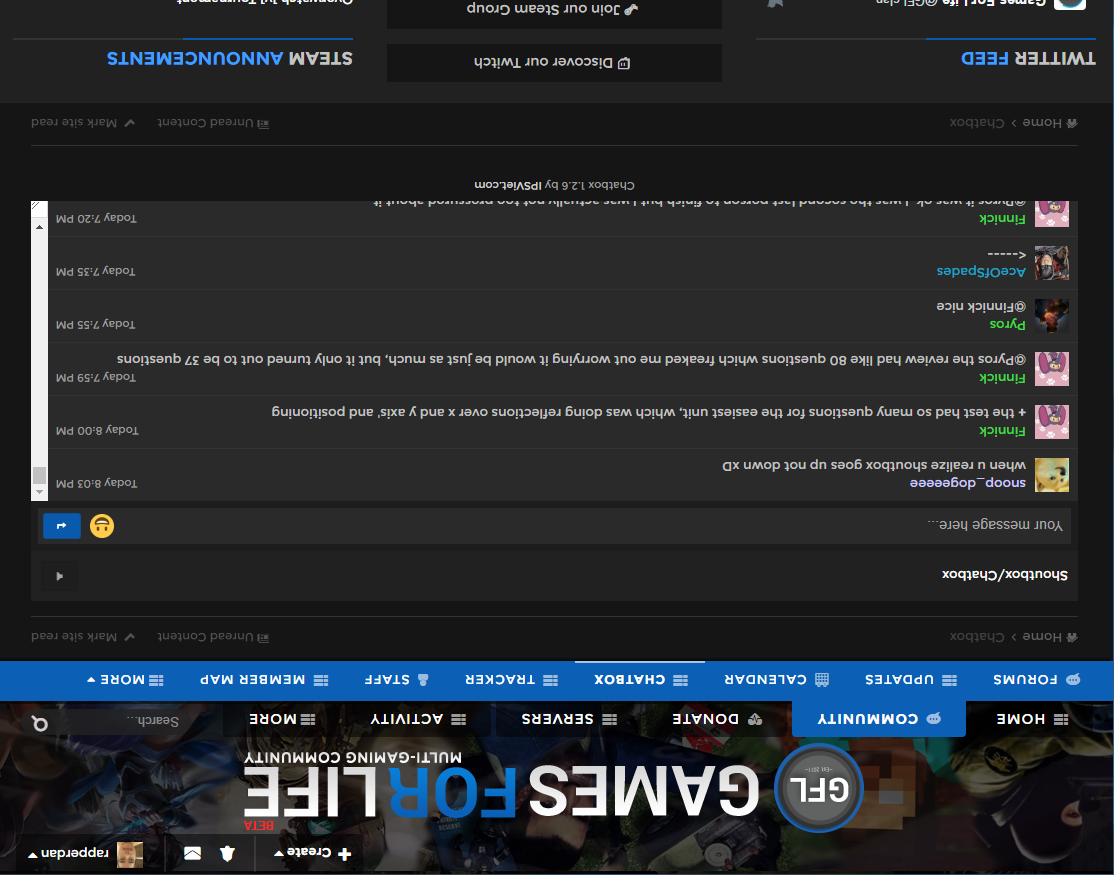The image size is (1114, 875).
Task: Click the blue send message button
Action: coord(62,526)
